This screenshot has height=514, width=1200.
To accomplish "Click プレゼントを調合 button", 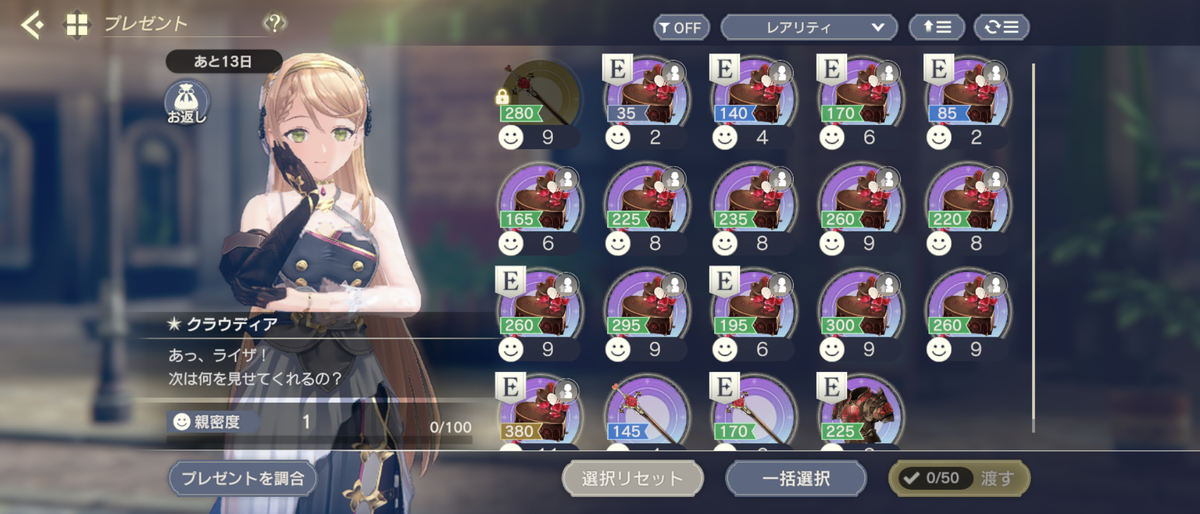I will tap(242, 478).
